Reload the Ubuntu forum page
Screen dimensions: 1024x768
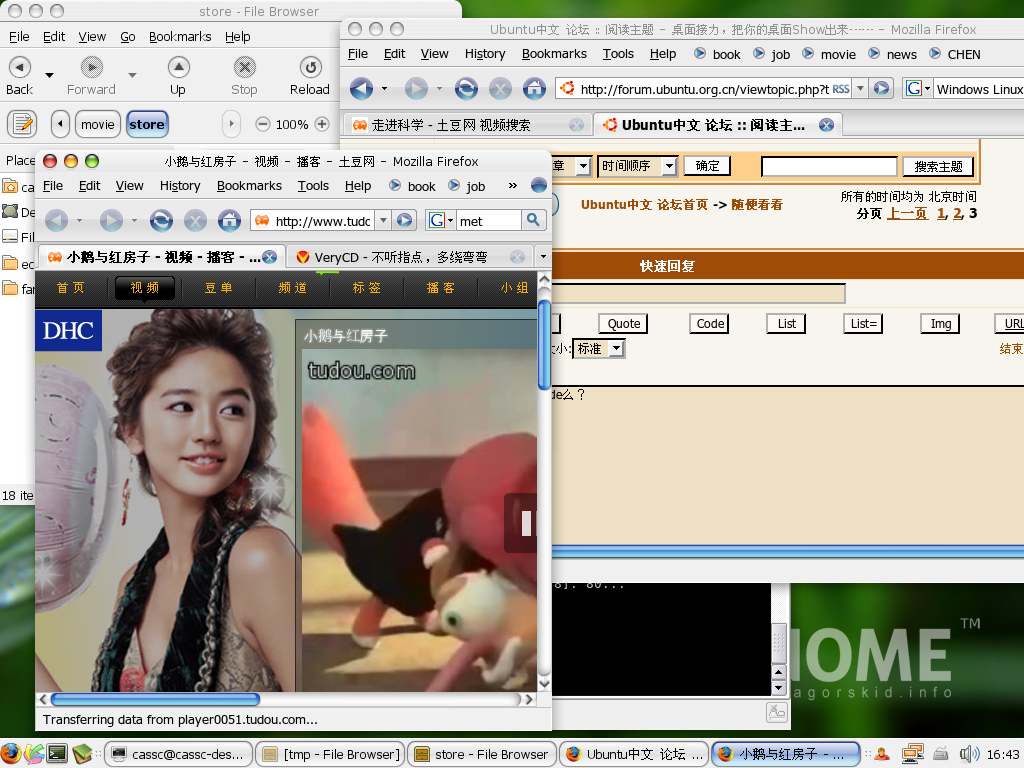point(466,88)
